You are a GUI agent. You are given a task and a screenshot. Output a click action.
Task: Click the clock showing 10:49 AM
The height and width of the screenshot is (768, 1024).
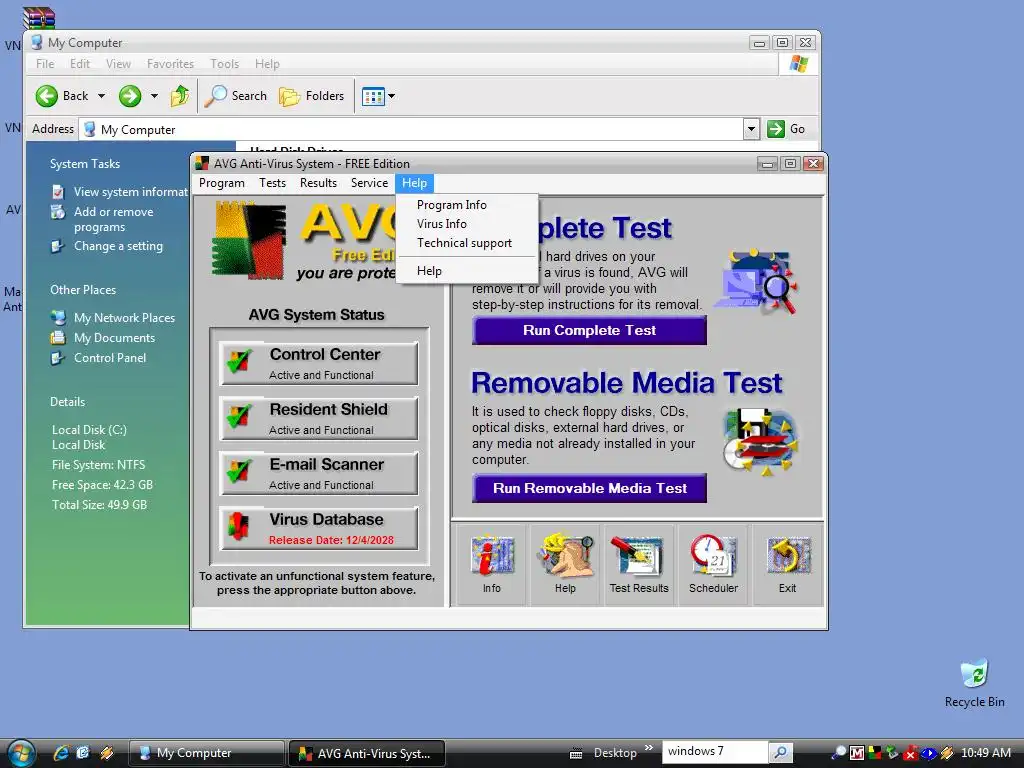coord(985,753)
